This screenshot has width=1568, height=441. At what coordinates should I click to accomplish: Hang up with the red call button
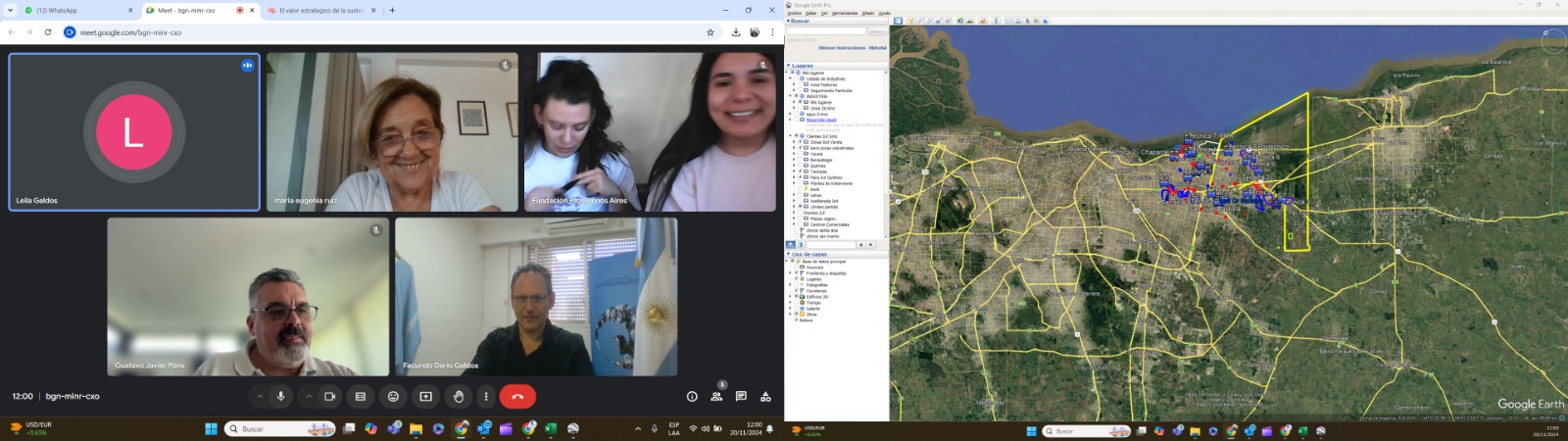(x=517, y=397)
